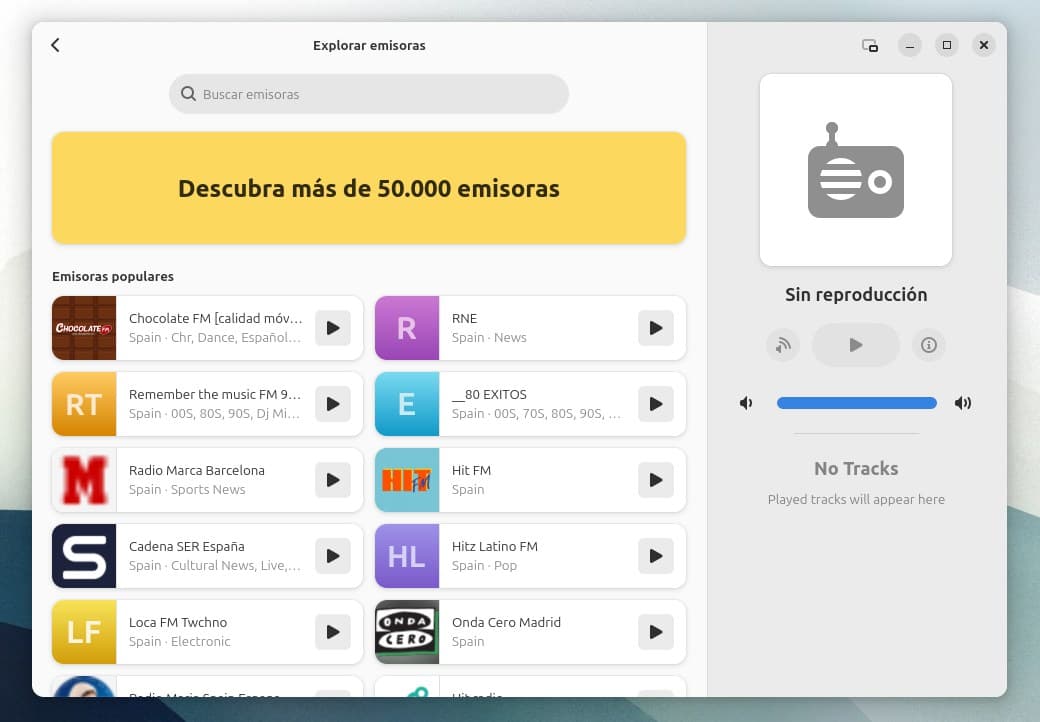This screenshot has width=1040, height=722.
Task: Click the blue E icon for 80 EXITOS
Action: pyautogui.click(x=407, y=404)
